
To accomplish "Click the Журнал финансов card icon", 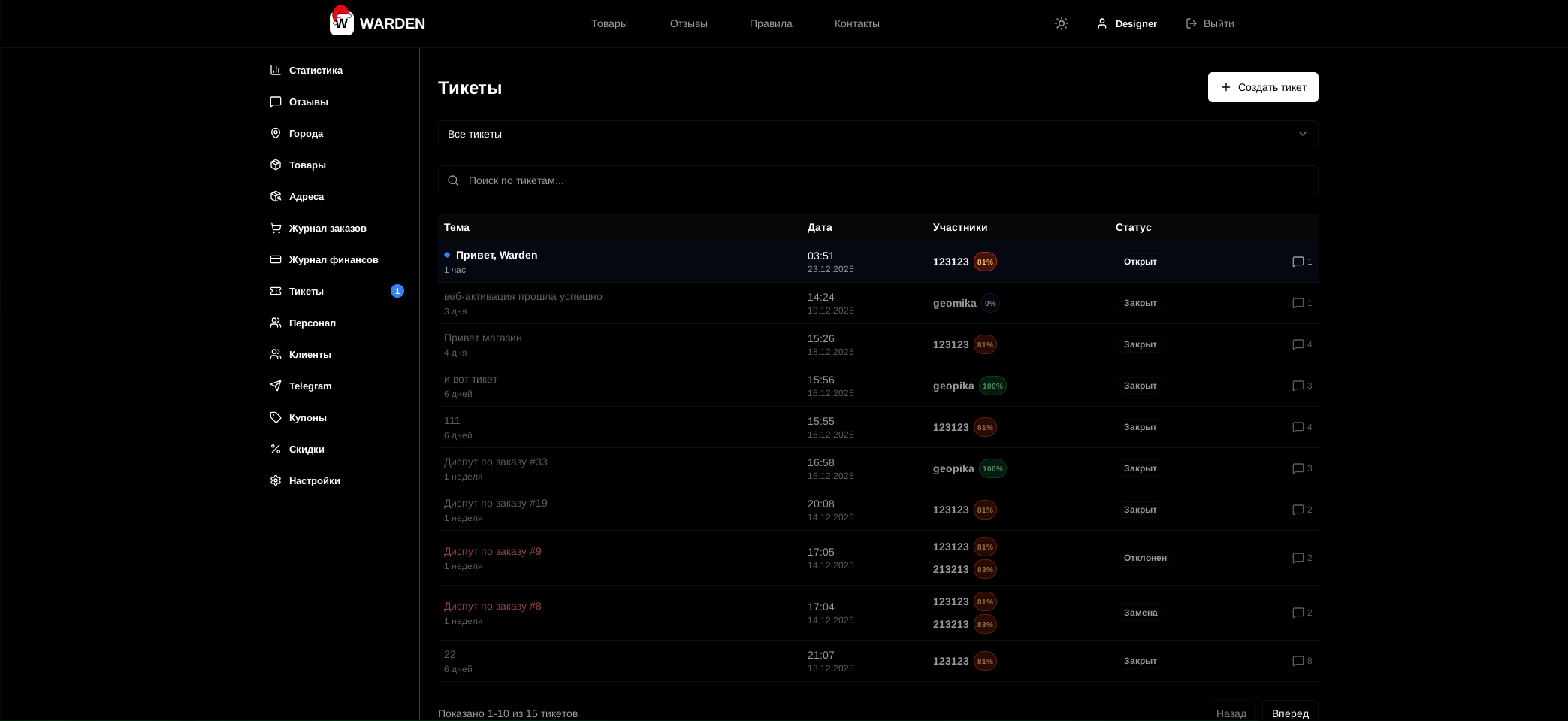I will [276, 259].
